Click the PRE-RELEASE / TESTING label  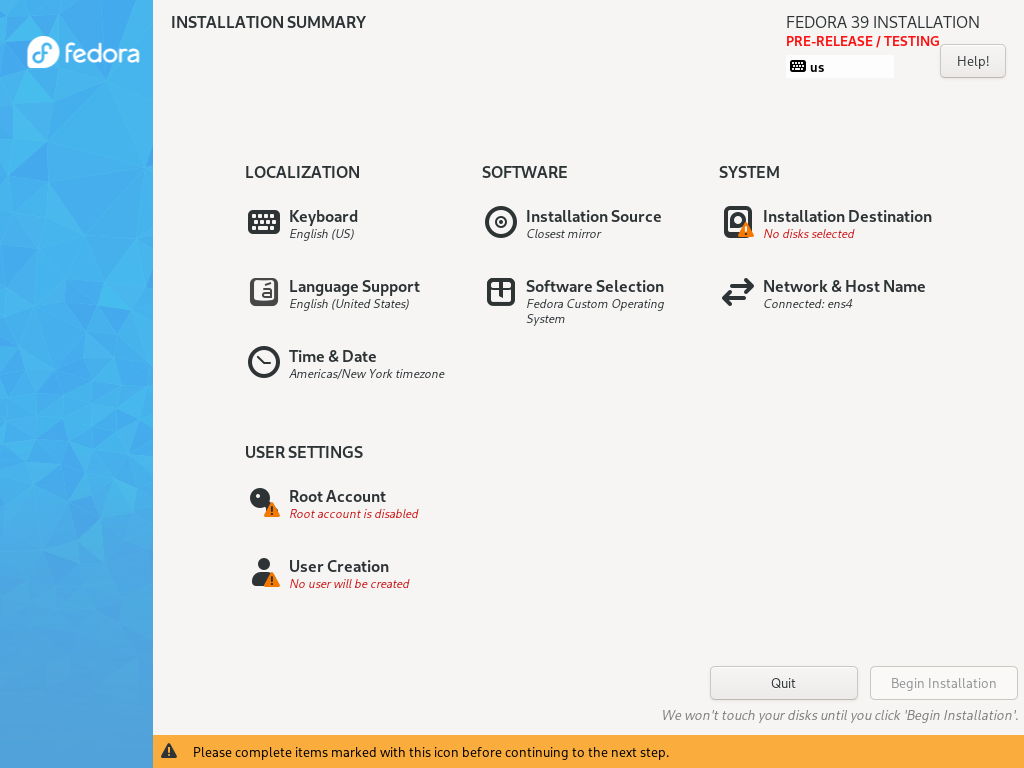tap(862, 41)
